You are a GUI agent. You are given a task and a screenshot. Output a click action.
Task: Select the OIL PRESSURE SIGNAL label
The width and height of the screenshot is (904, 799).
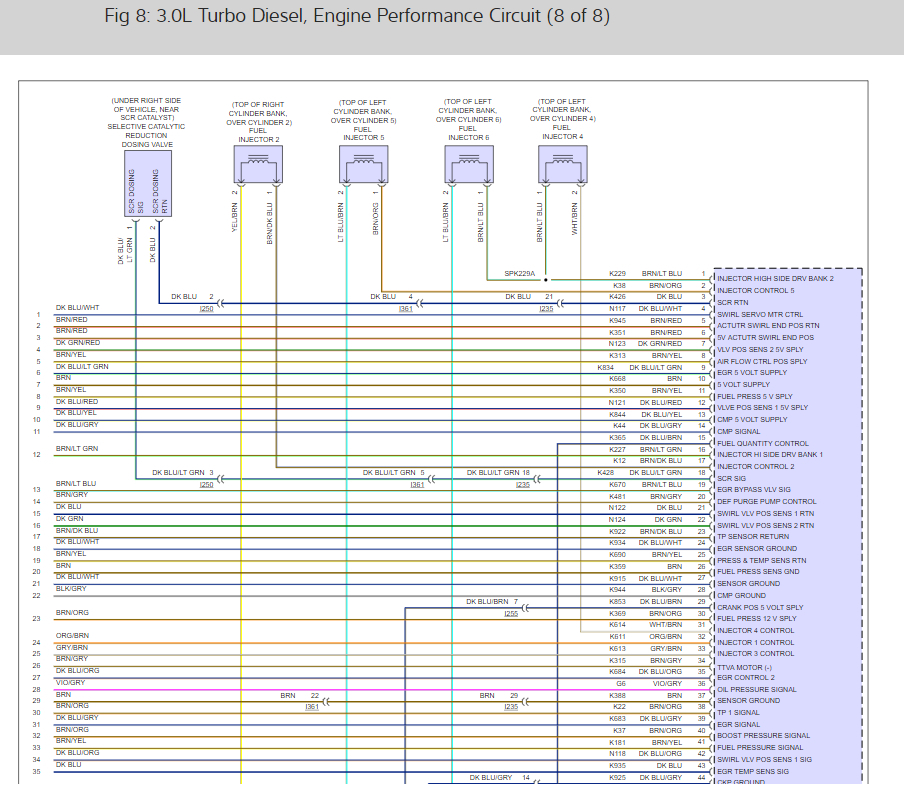click(x=756, y=689)
